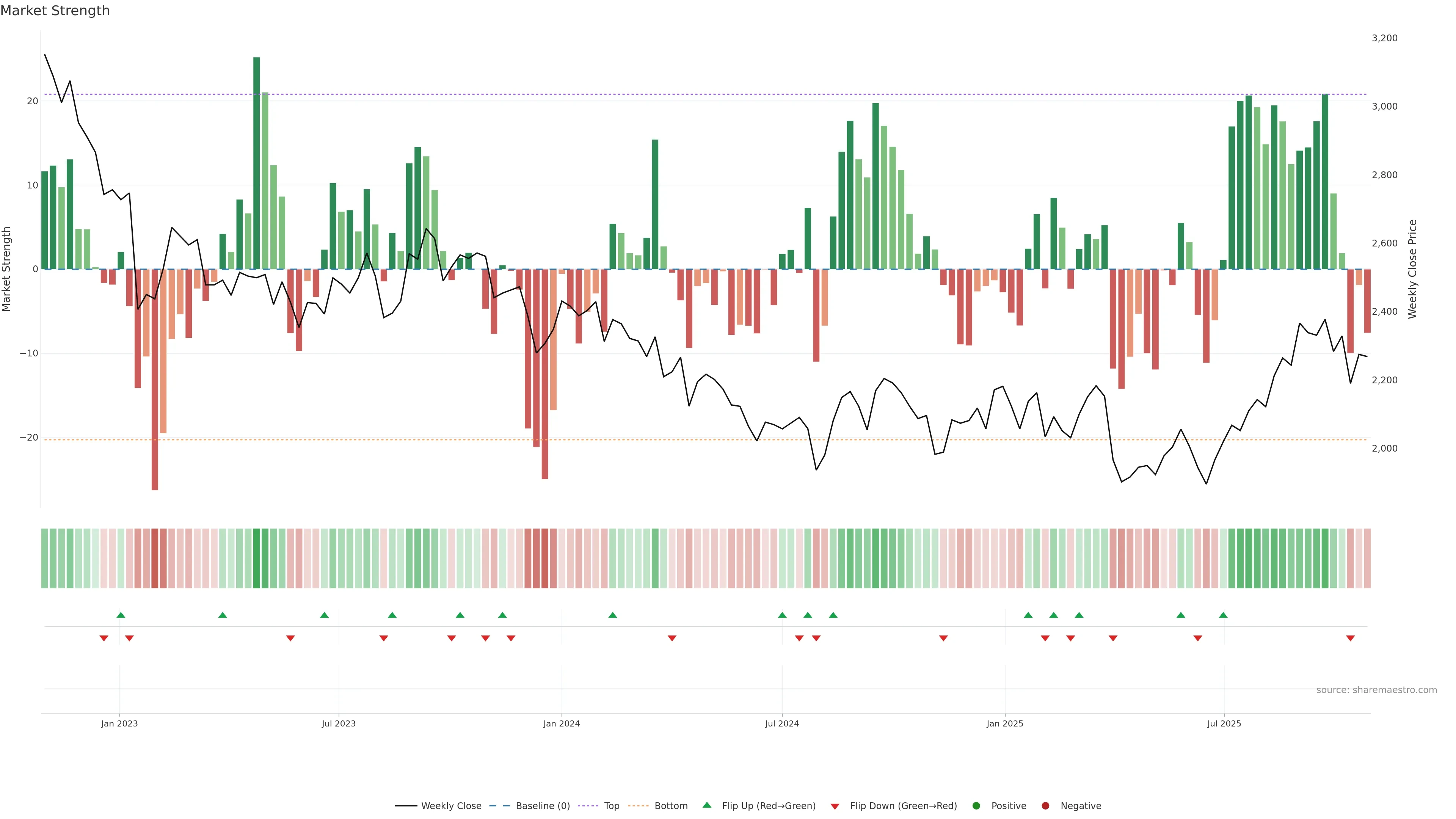
Task: Click the flip-up triangle just after Jan 2024
Action: pos(613,615)
